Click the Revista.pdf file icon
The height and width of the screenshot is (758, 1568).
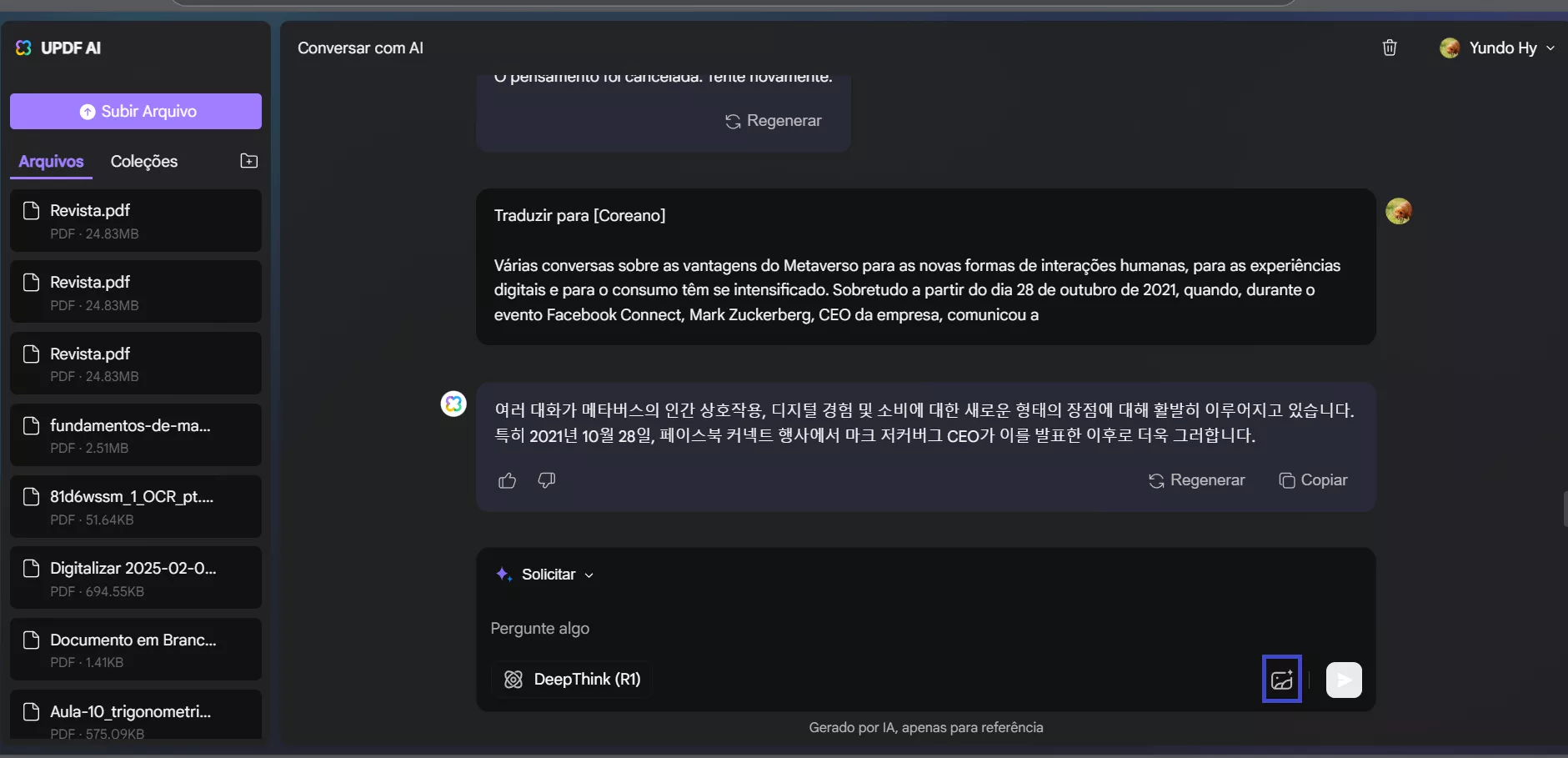(31, 211)
